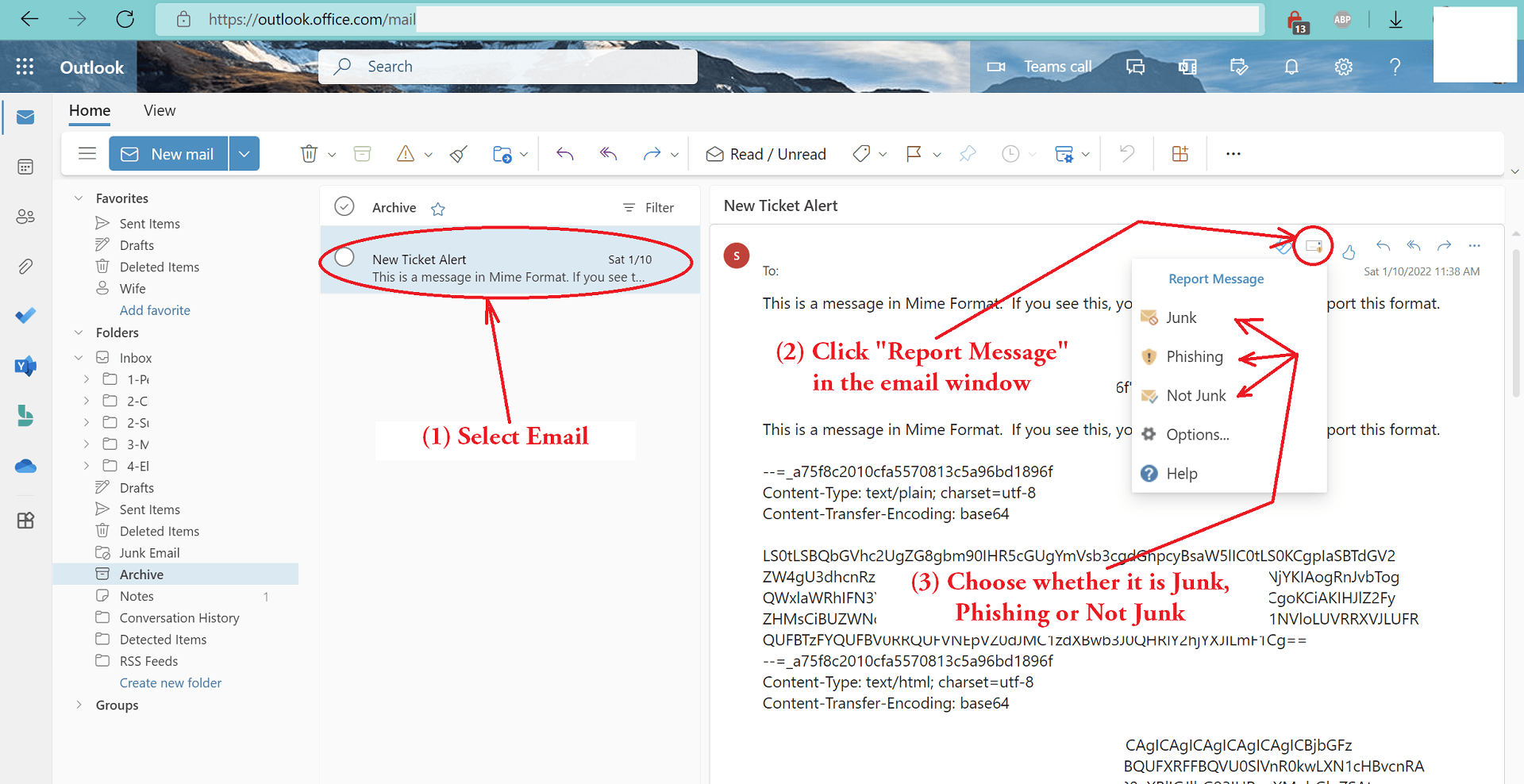
Task: Reload the page with browser refresh
Action: [125, 19]
